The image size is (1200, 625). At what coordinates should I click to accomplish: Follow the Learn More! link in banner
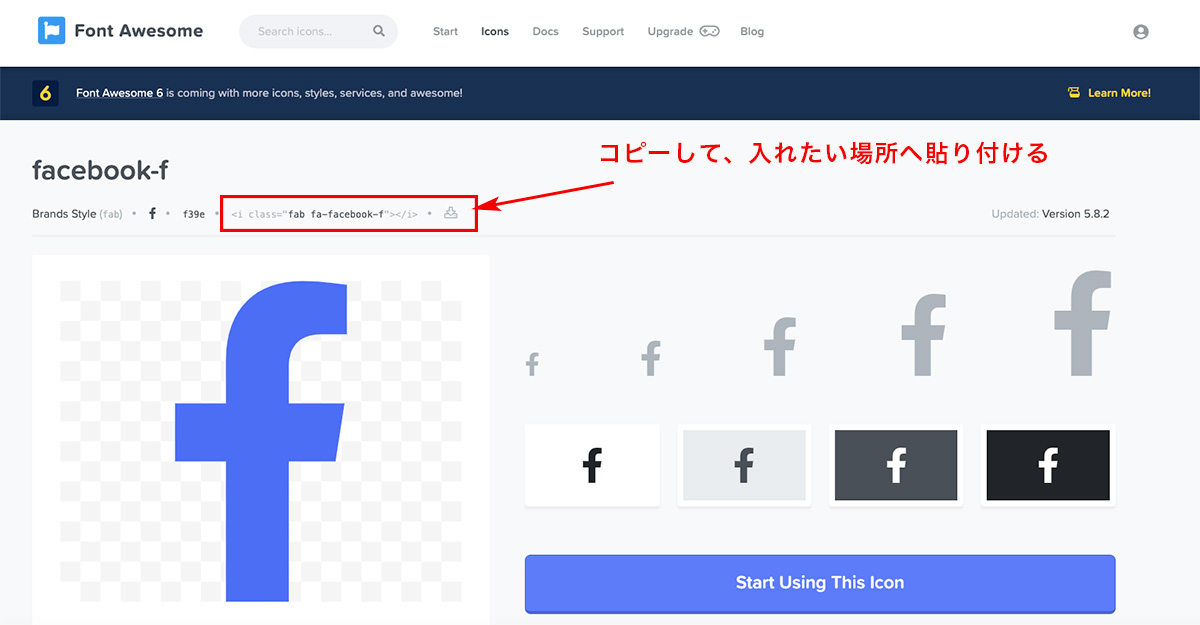(1119, 93)
